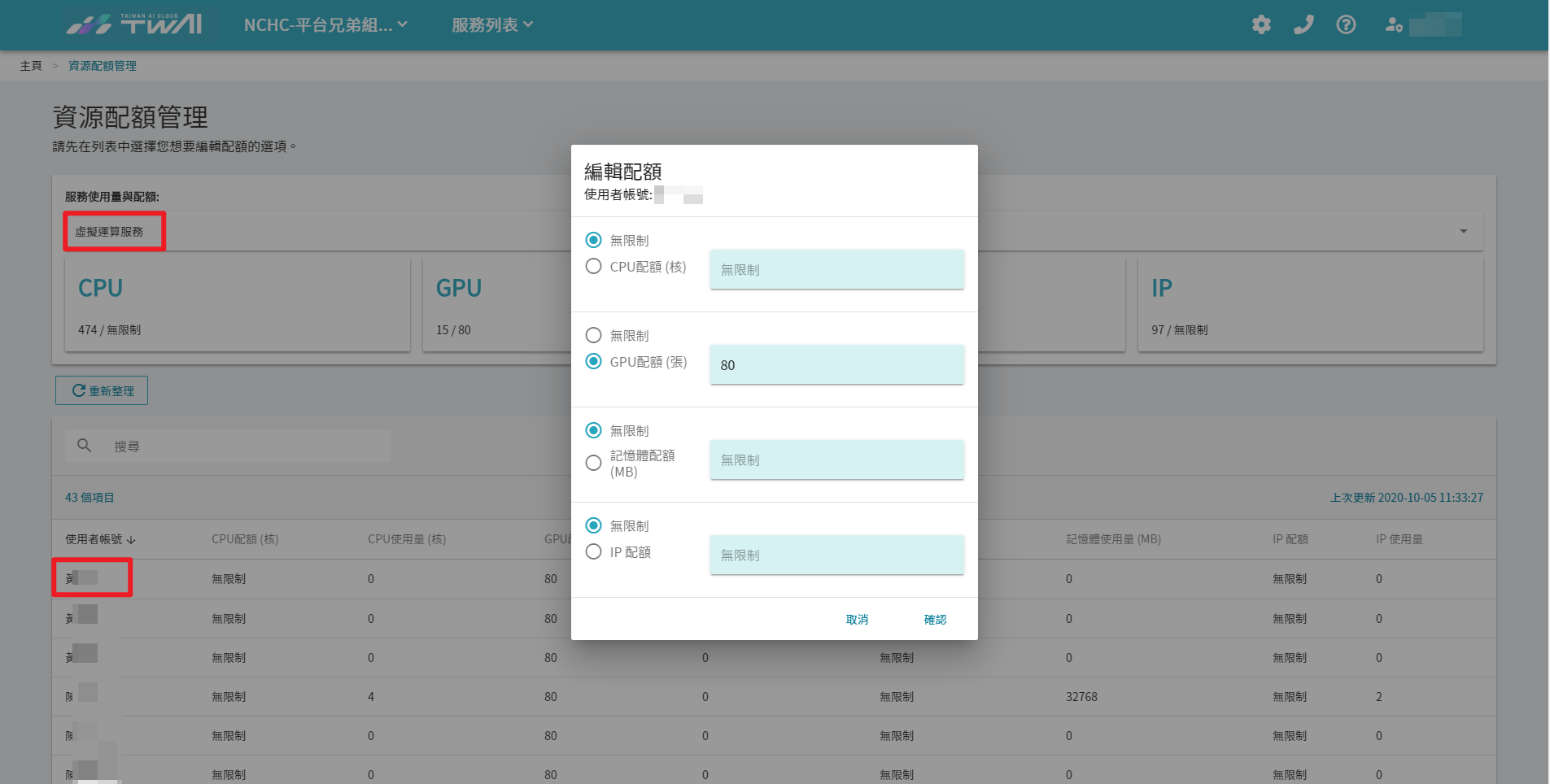Click the CPU配額 (核) column header
The image size is (1550, 784).
pos(245,539)
